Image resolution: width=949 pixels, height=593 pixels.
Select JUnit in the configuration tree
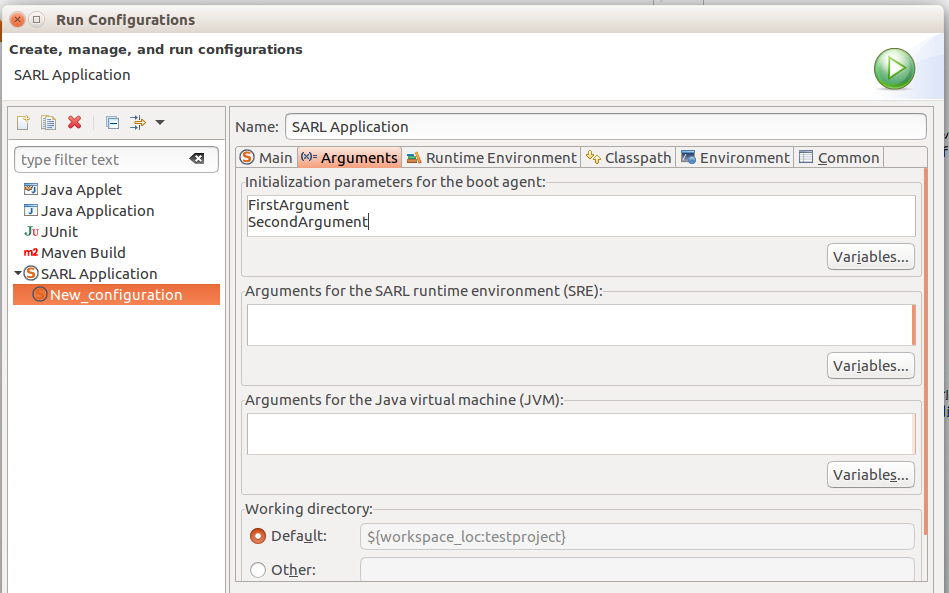(x=59, y=232)
